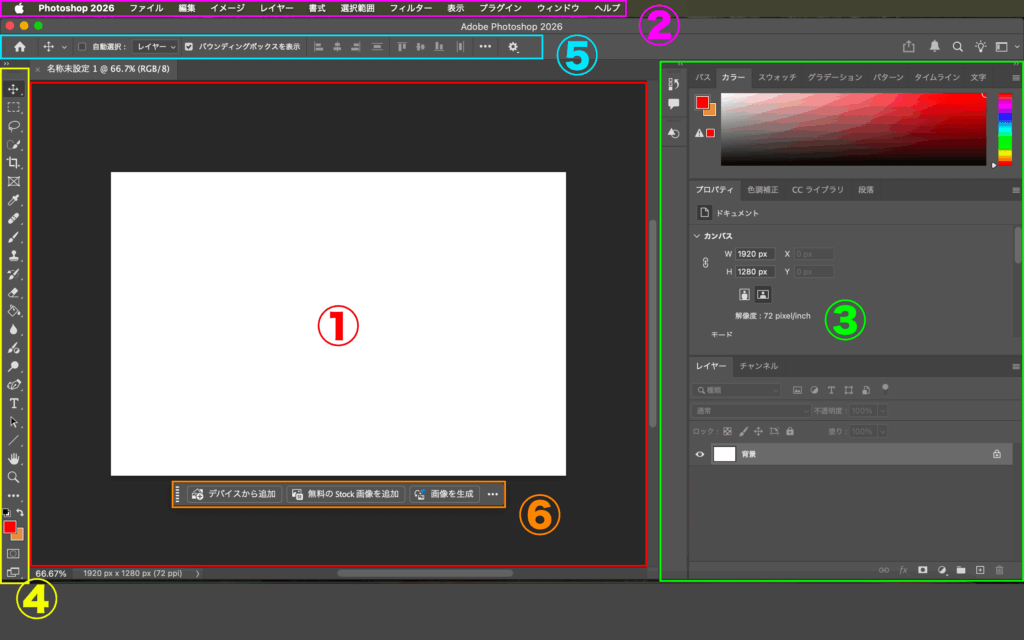The height and width of the screenshot is (640, 1024).
Task: Click the canvas width W input field
Action: pyautogui.click(x=754, y=254)
